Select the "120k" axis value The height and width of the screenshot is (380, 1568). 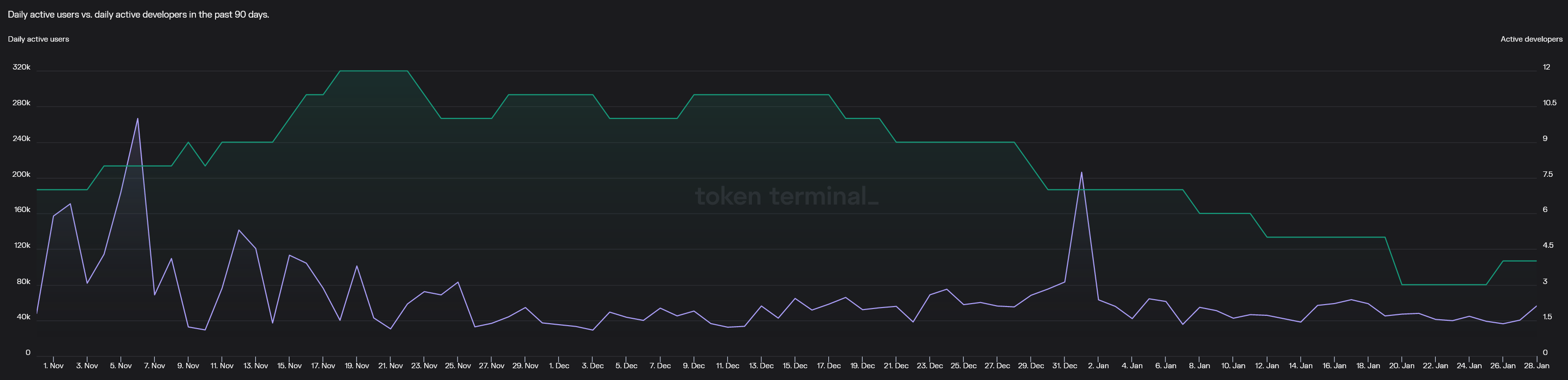[x=21, y=245]
